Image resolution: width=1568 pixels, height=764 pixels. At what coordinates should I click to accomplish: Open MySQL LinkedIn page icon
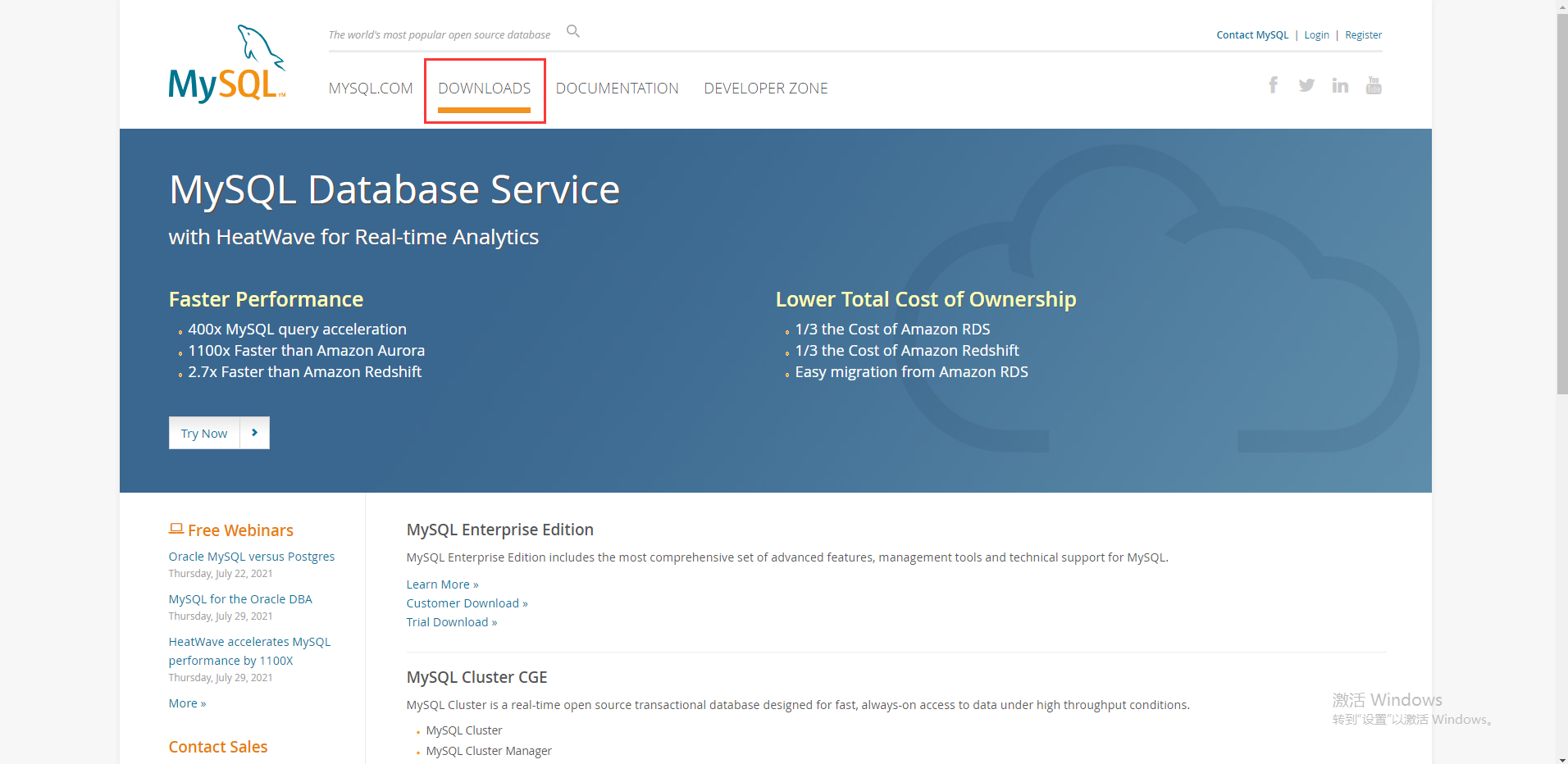[1340, 85]
